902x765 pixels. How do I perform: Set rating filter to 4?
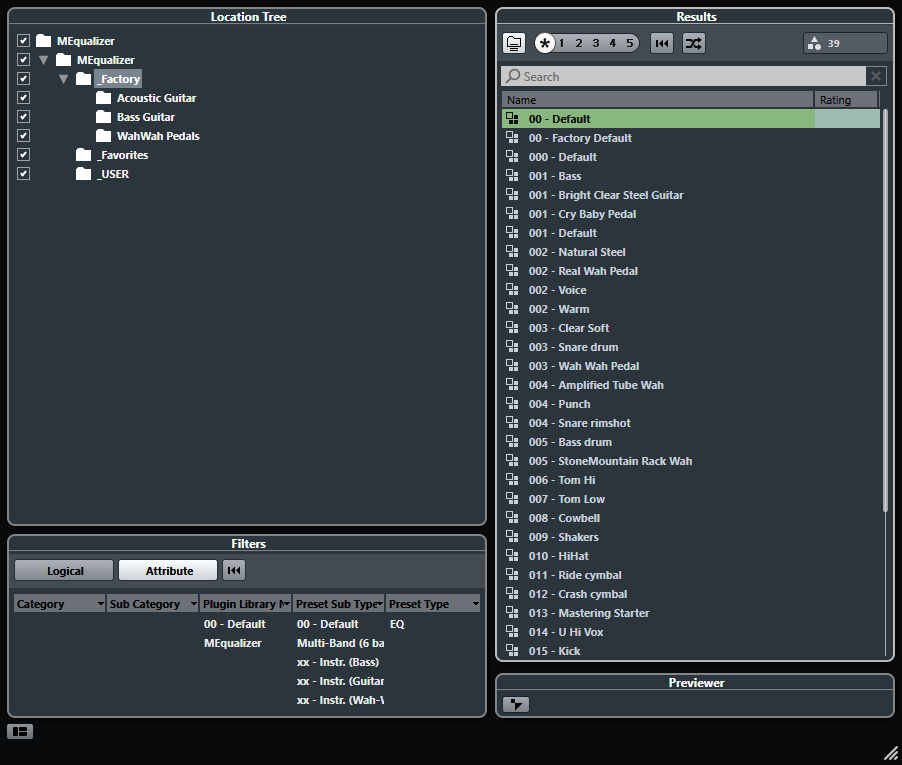coord(613,43)
